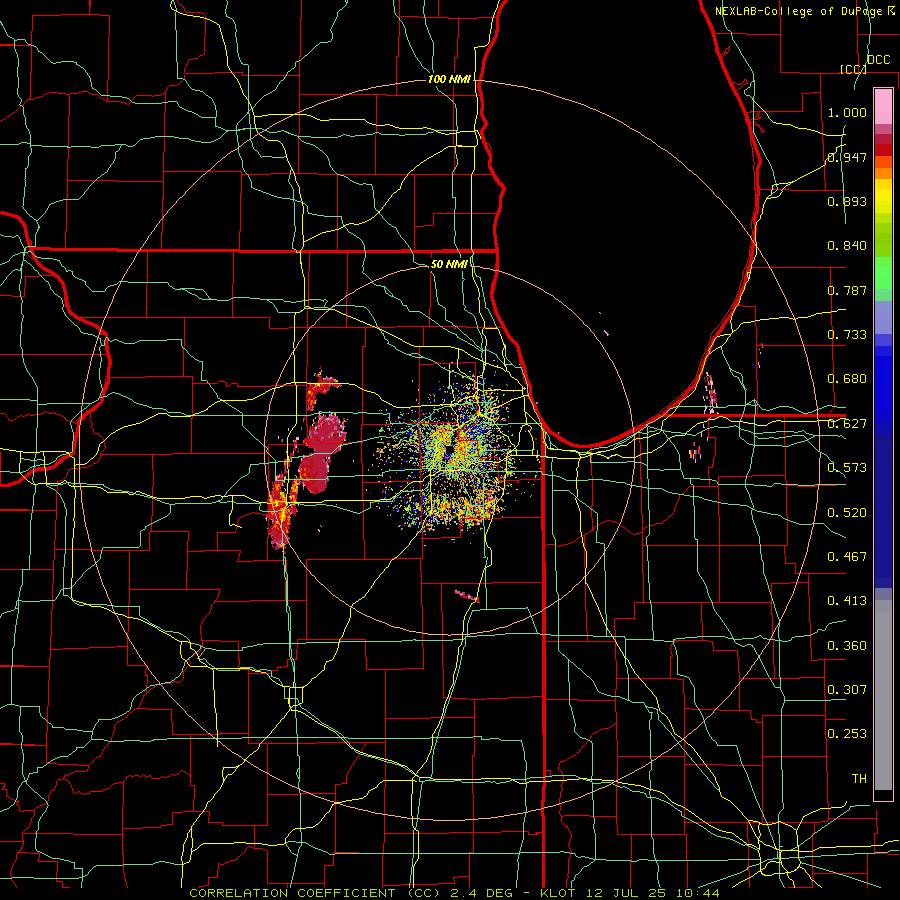900x900 pixels.
Task: Click the [CC] label above the color scale
Action: point(853,69)
